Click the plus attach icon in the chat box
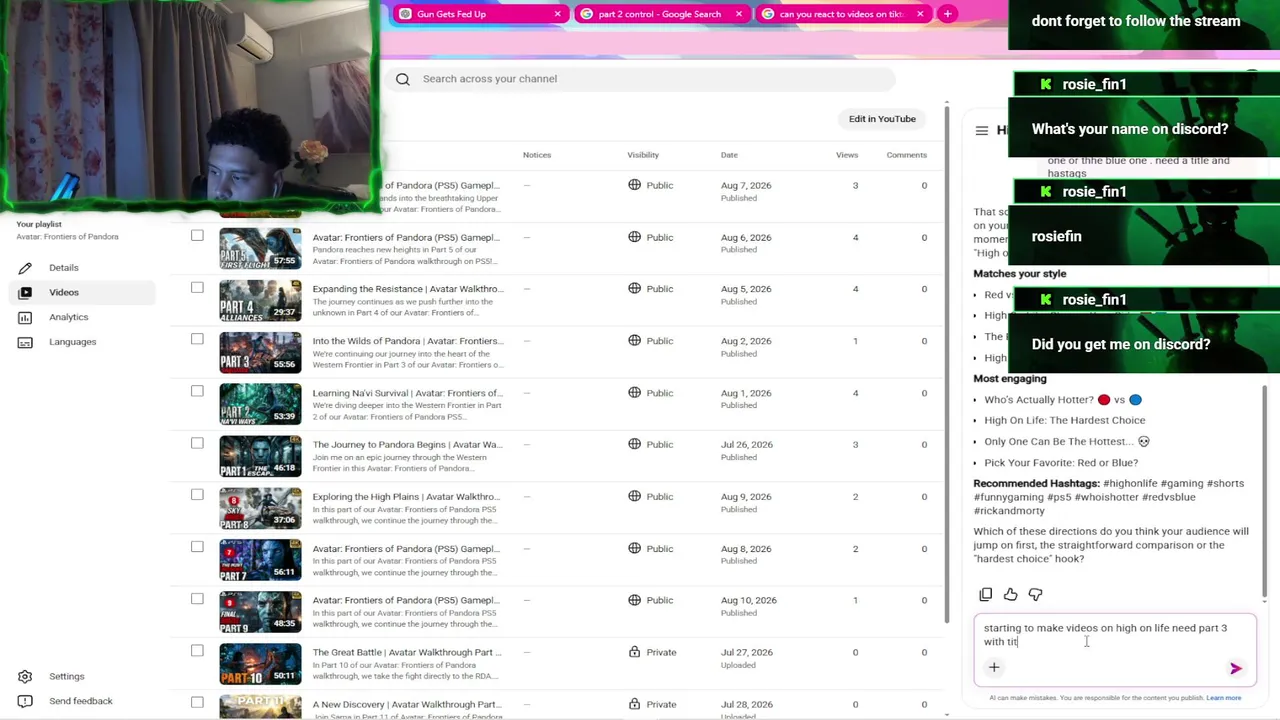The height and width of the screenshot is (720, 1280). click(994, 667)
